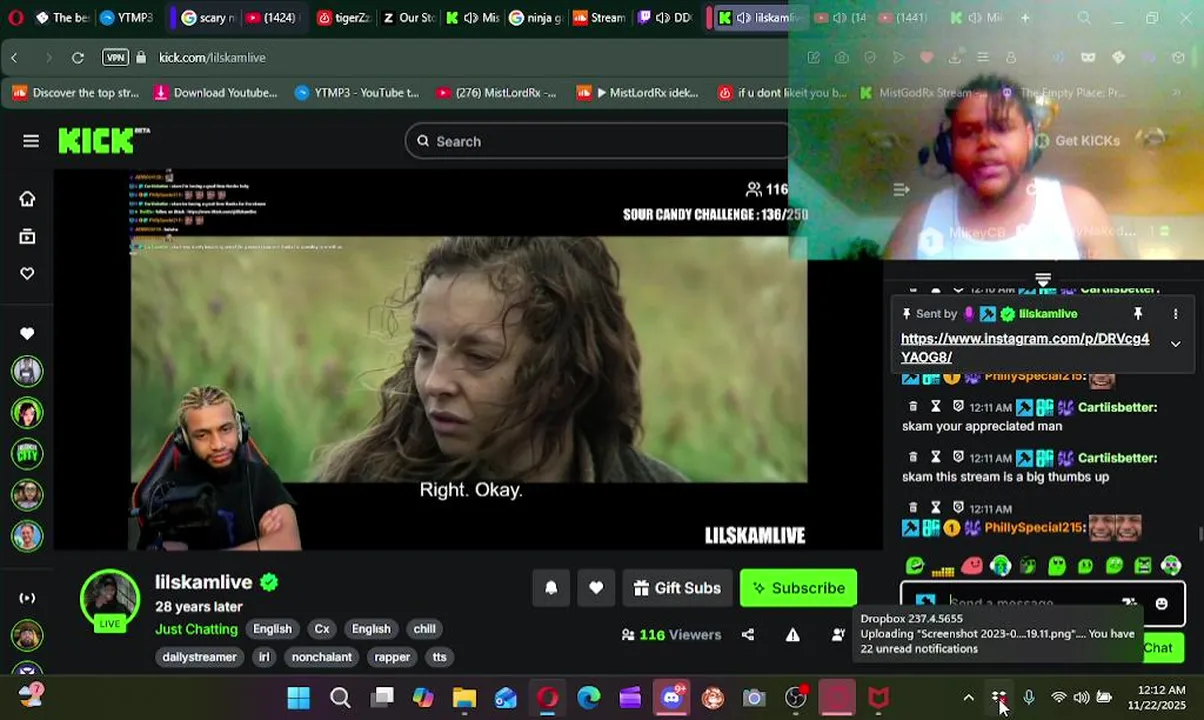Open the taskbar volume control
Screen dimensions: 1204x720
[1081, 698]
